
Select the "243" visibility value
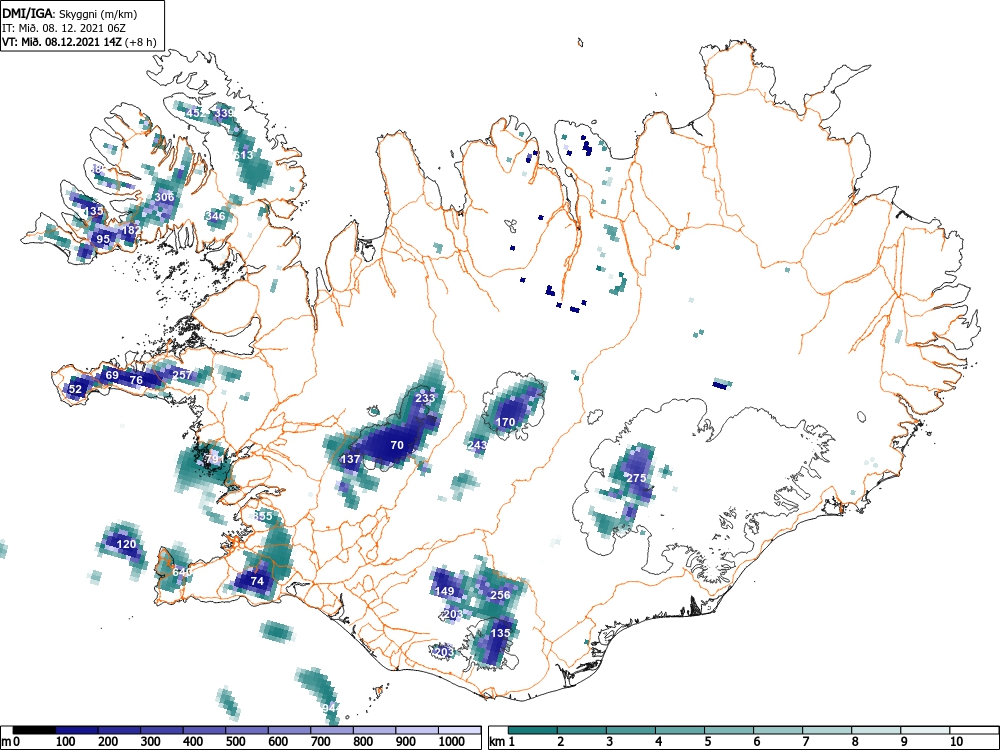coord(477,445)
